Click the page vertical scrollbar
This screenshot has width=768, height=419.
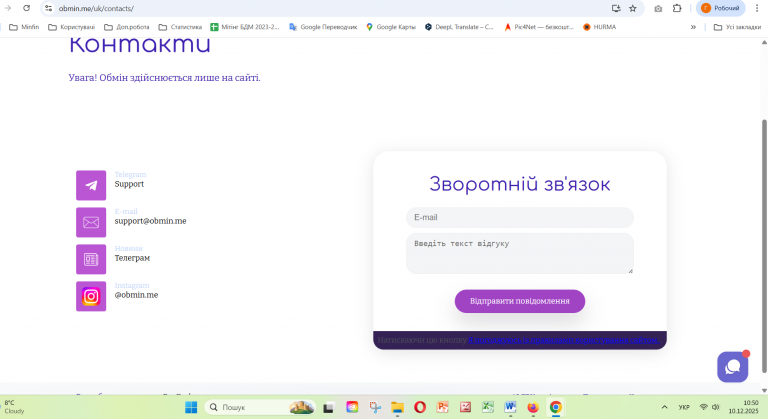764,245
